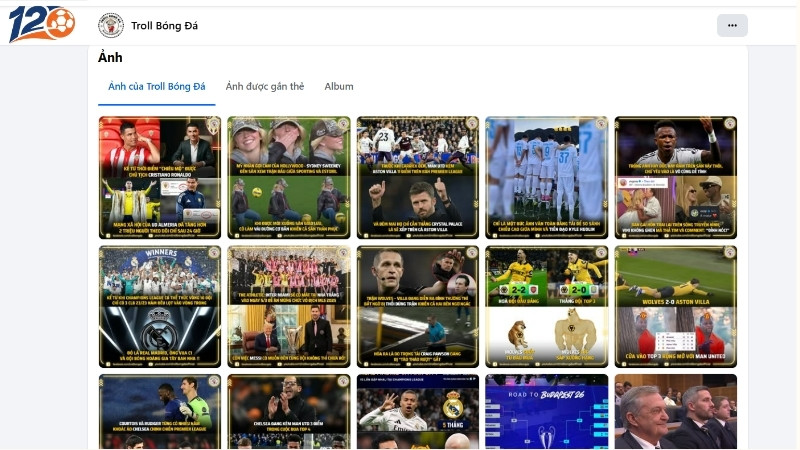Viewport: 800px width, 450px height.
Task: Open the Vinicius waving hand photo
Action: point(676,178)
